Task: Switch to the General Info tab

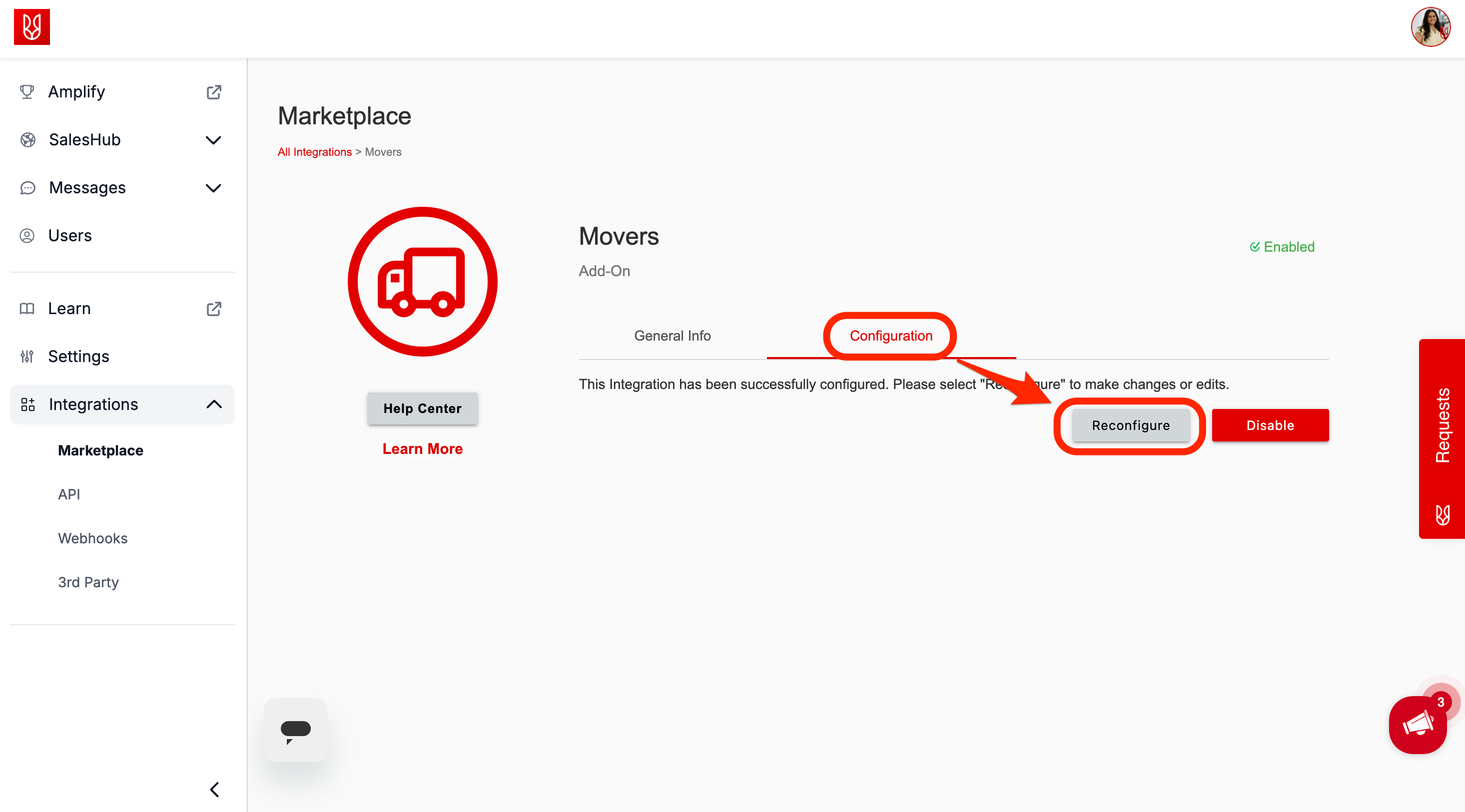Action: click(x=672, y=336)
